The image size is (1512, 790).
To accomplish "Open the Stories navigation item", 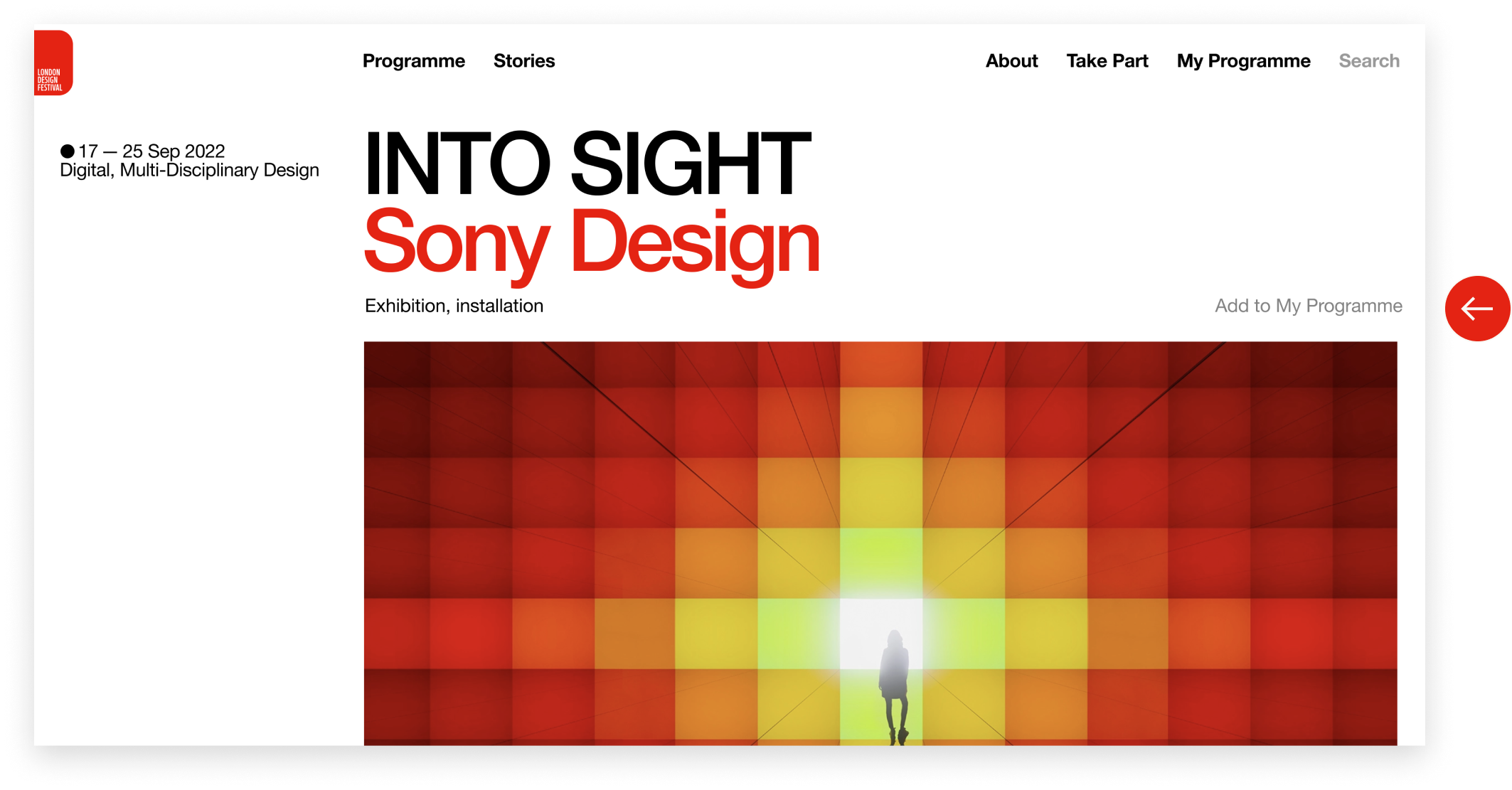I will [523, 61].
